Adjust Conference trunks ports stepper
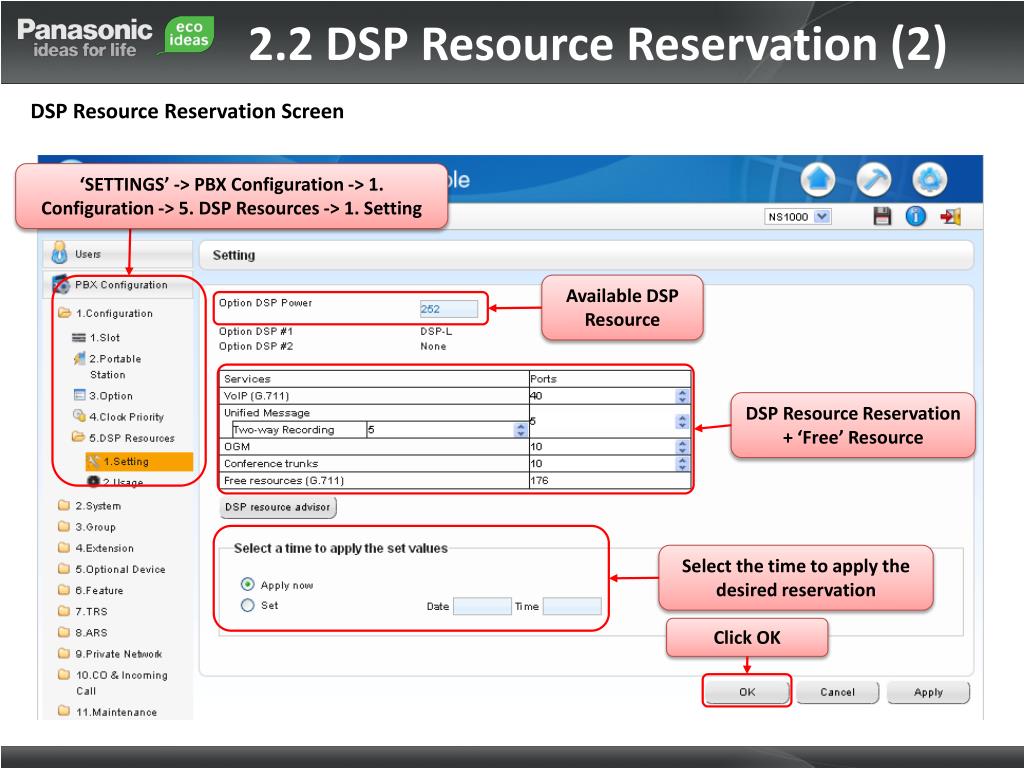The image size is (1024, 768). pyautogui.click(x=682, y=464)
